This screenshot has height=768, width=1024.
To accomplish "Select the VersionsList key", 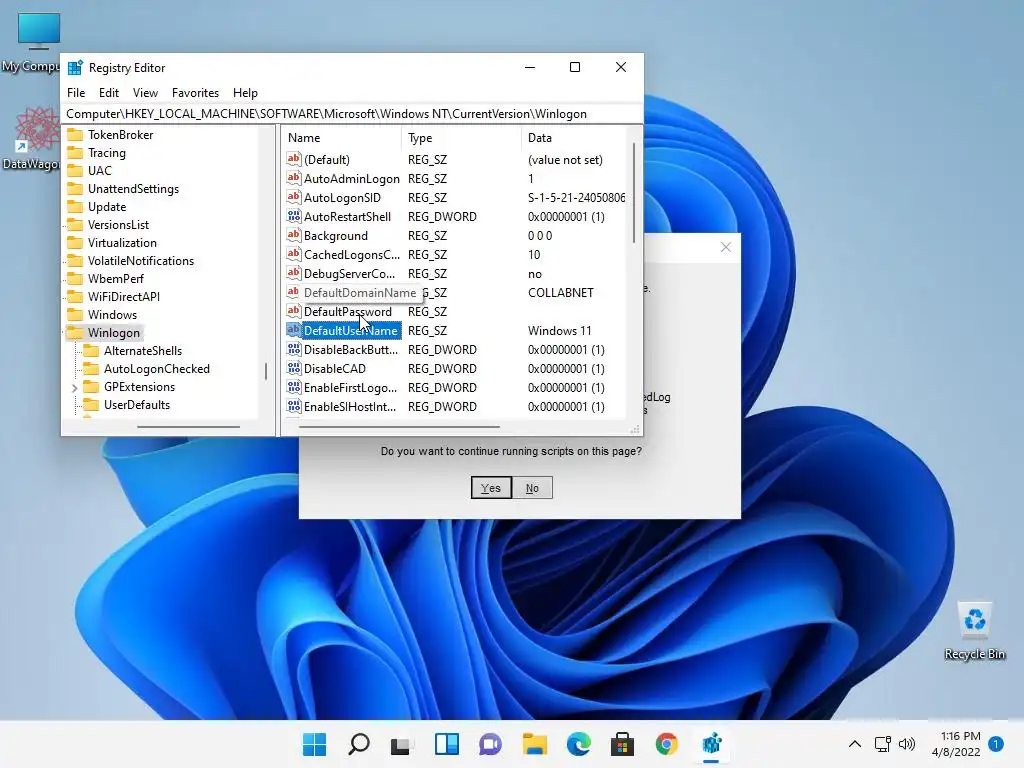I will pyautogui.click(x=118, y=225).
